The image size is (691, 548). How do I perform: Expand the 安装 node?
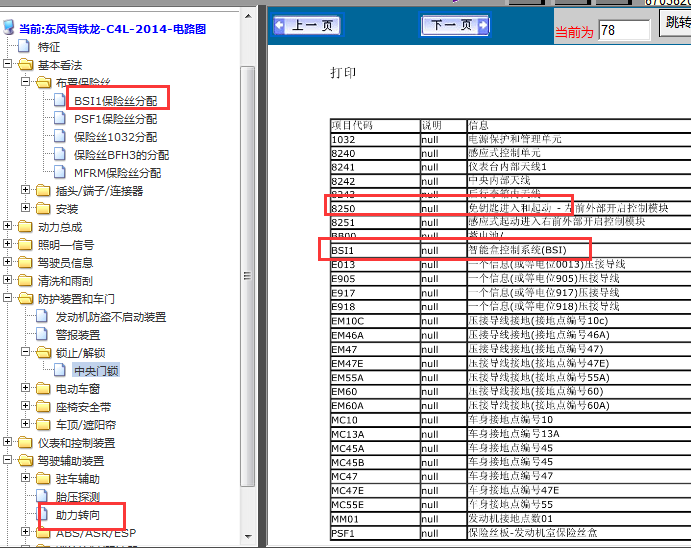[x=26, y=207]
